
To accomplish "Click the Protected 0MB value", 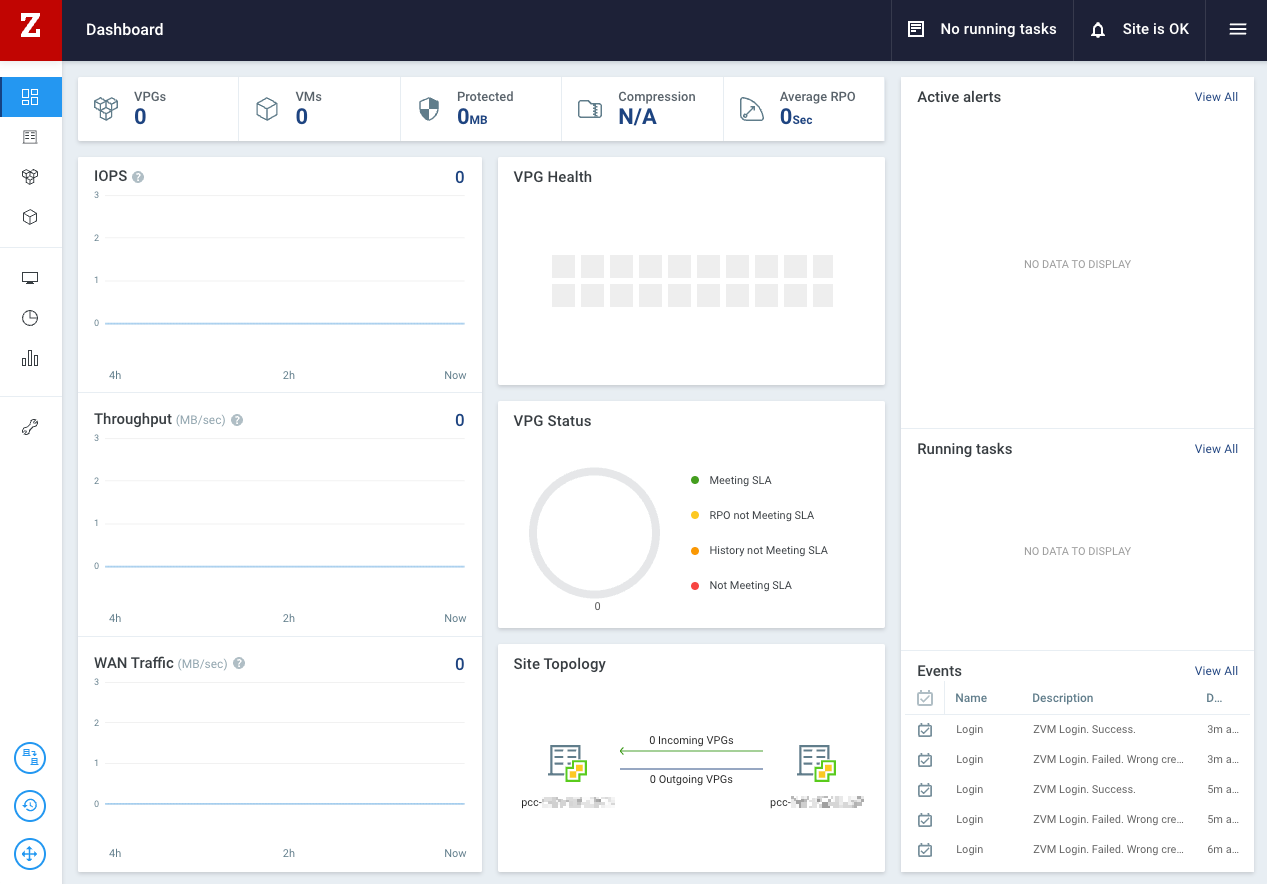I will coord(472,117).
